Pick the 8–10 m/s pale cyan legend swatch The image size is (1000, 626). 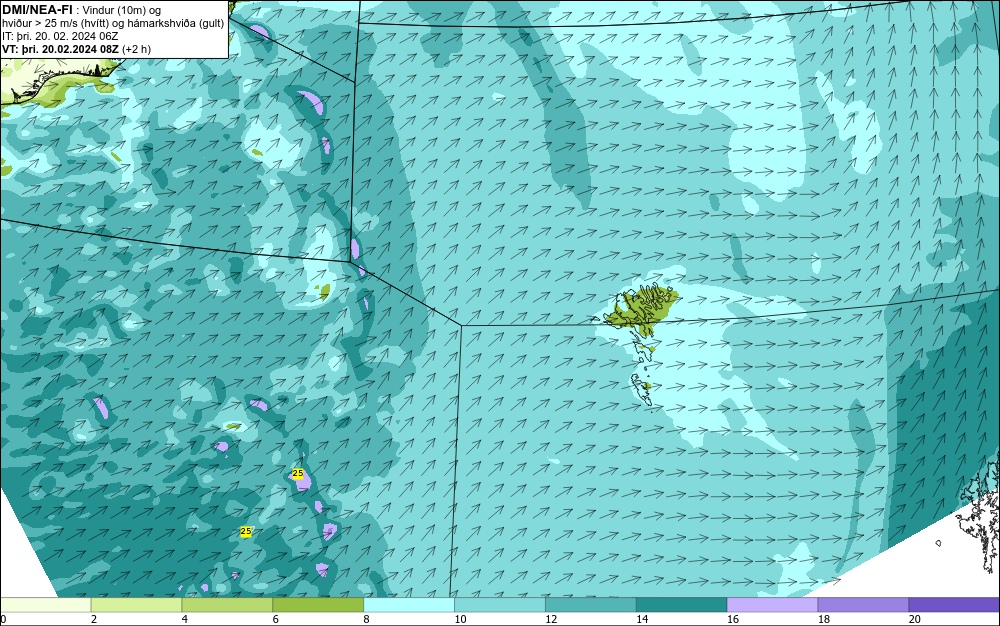(x=409, y=604)
